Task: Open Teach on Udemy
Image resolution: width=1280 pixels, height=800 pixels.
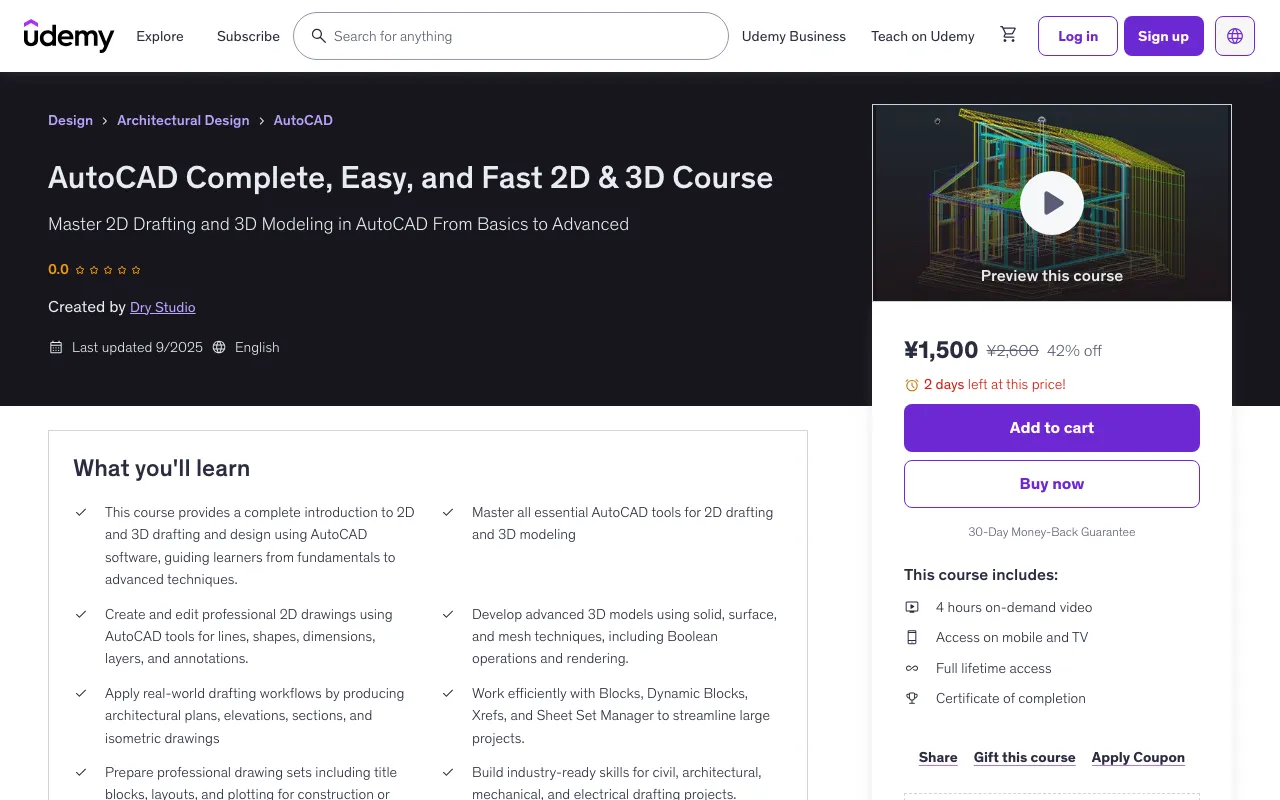Action: [x=922, y=36]
